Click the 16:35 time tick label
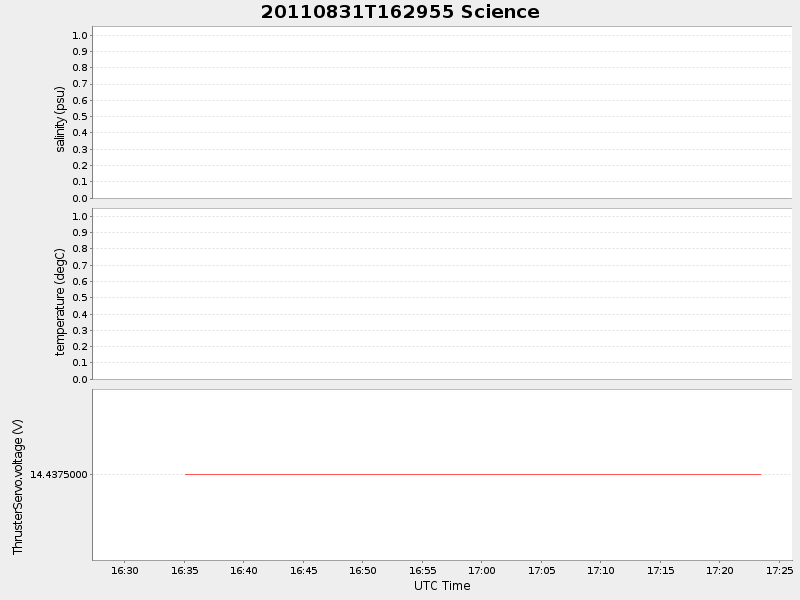 184,570
